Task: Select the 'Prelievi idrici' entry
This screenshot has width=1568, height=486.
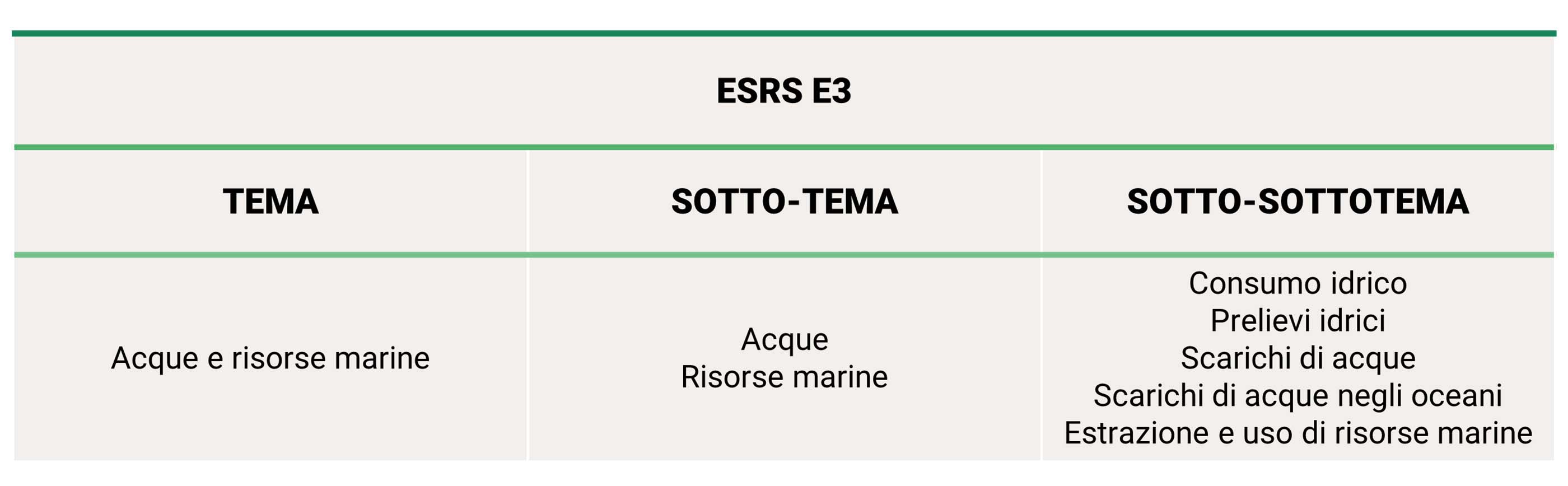Action: (x=1298, y=321)
